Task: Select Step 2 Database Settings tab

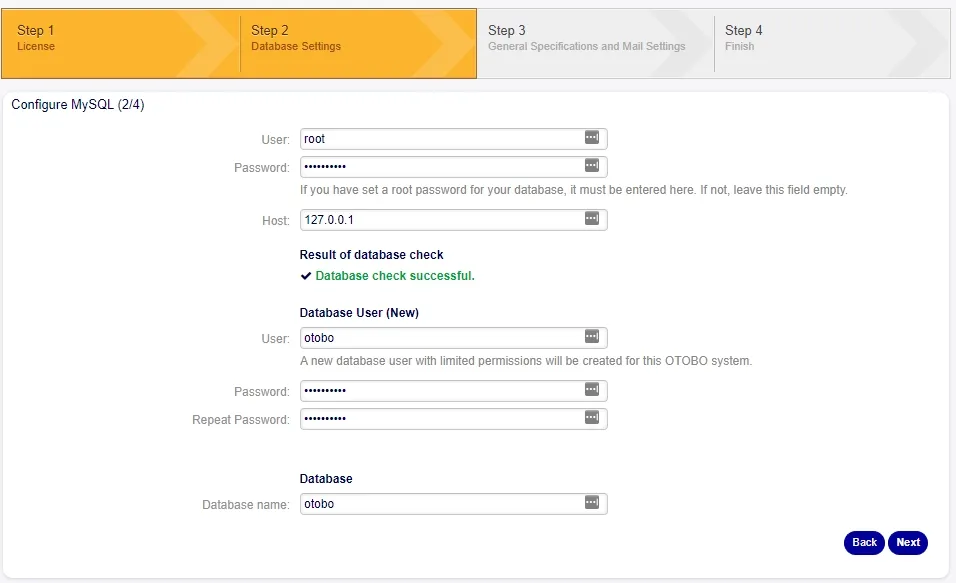Action: [x=358, y=43]
